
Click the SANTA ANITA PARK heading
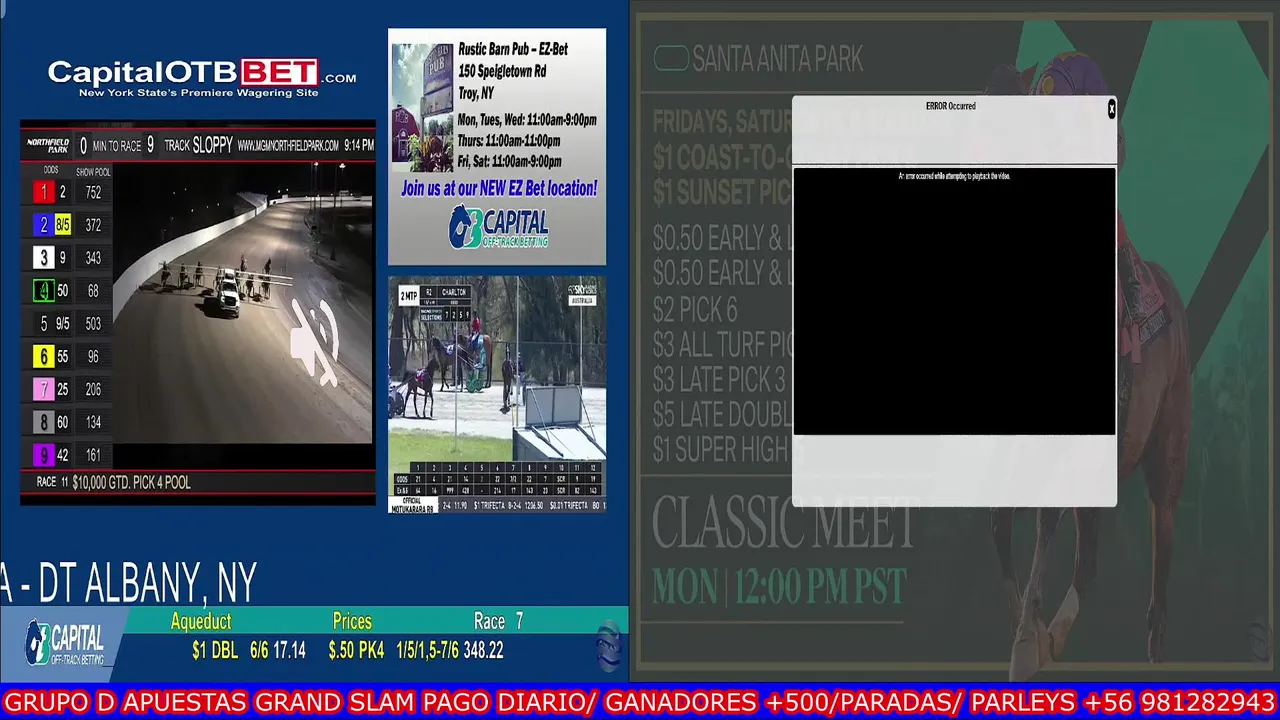778,59
